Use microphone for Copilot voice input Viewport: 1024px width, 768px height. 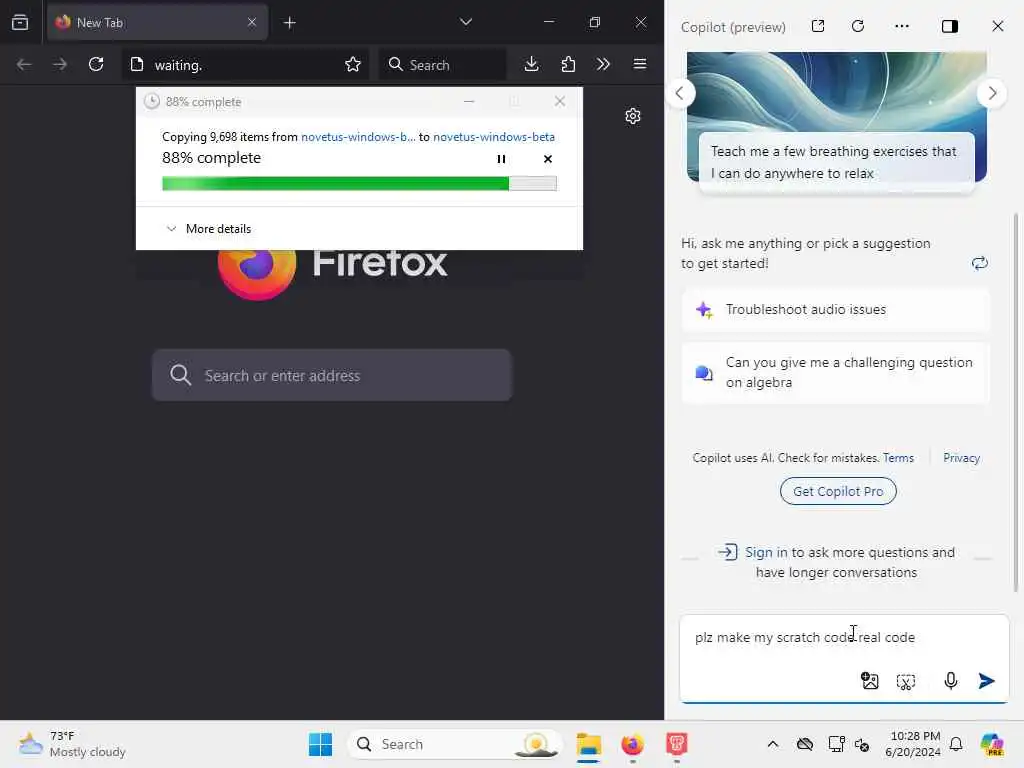pos(951,681)
